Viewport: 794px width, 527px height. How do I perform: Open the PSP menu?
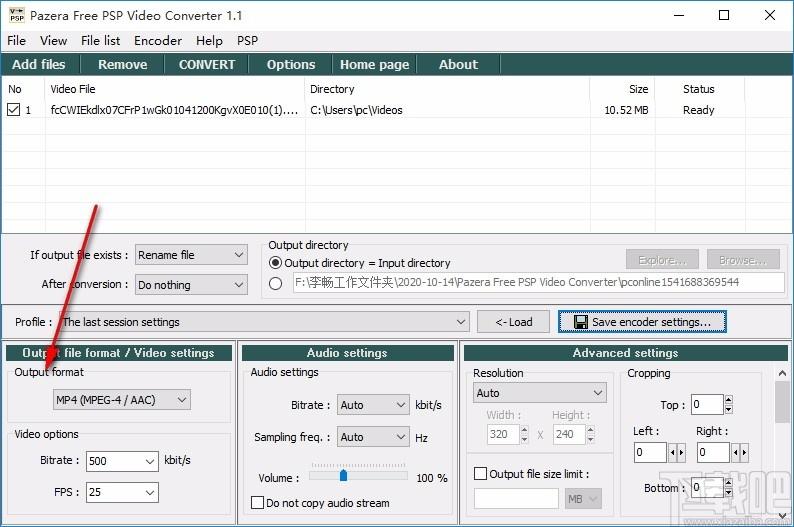247,40
